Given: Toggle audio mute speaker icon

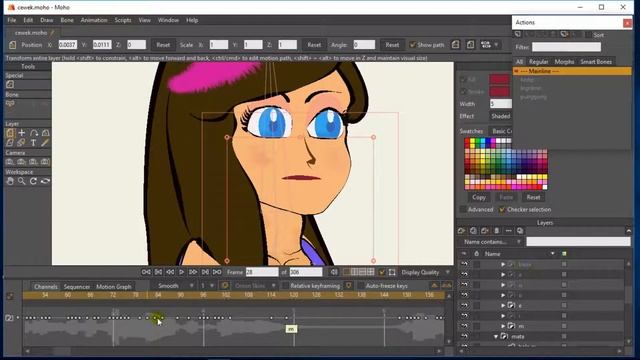Looking at the screenshot, I should [334, 272].
